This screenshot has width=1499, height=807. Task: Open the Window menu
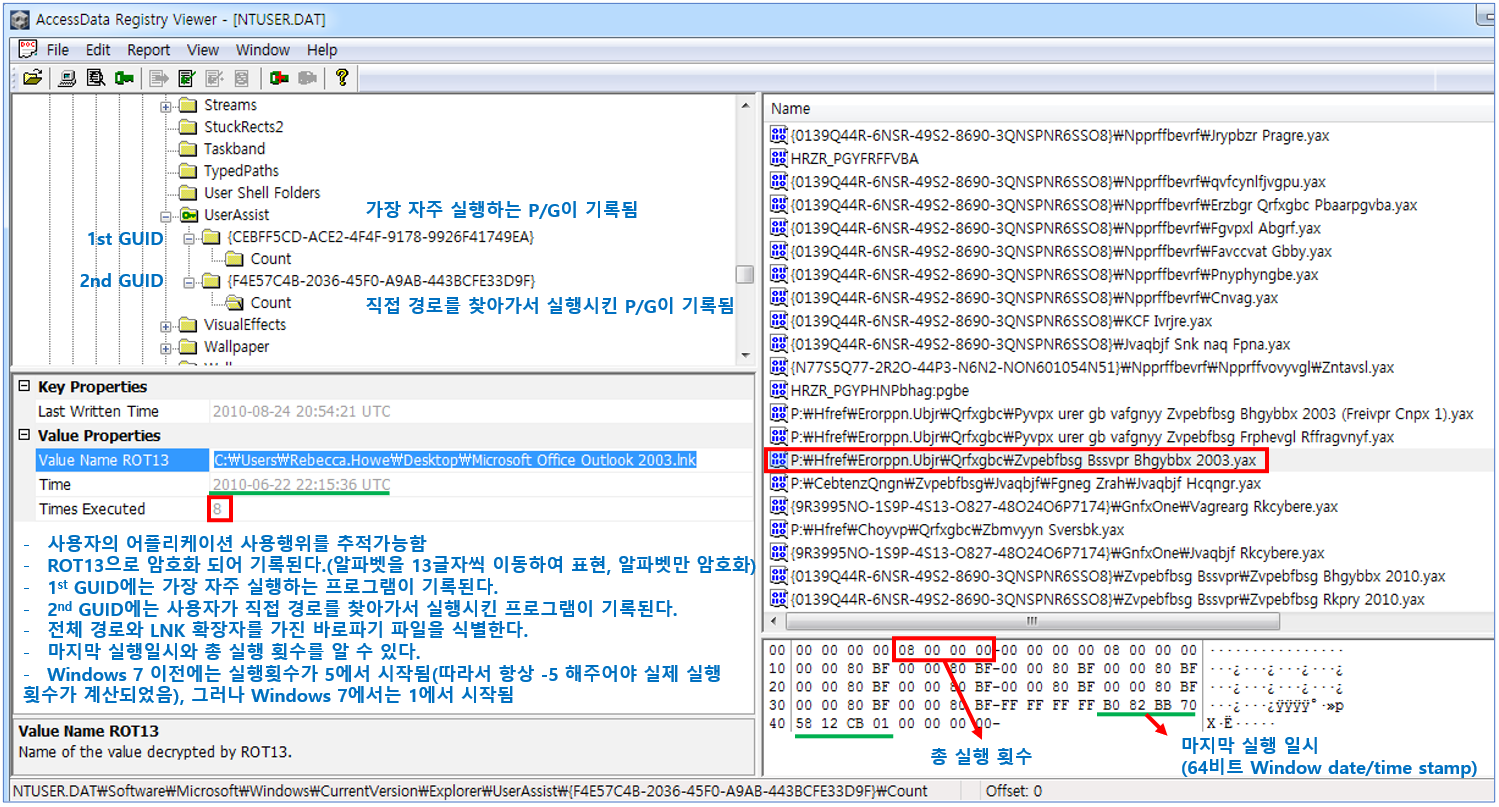coord(262,49)
